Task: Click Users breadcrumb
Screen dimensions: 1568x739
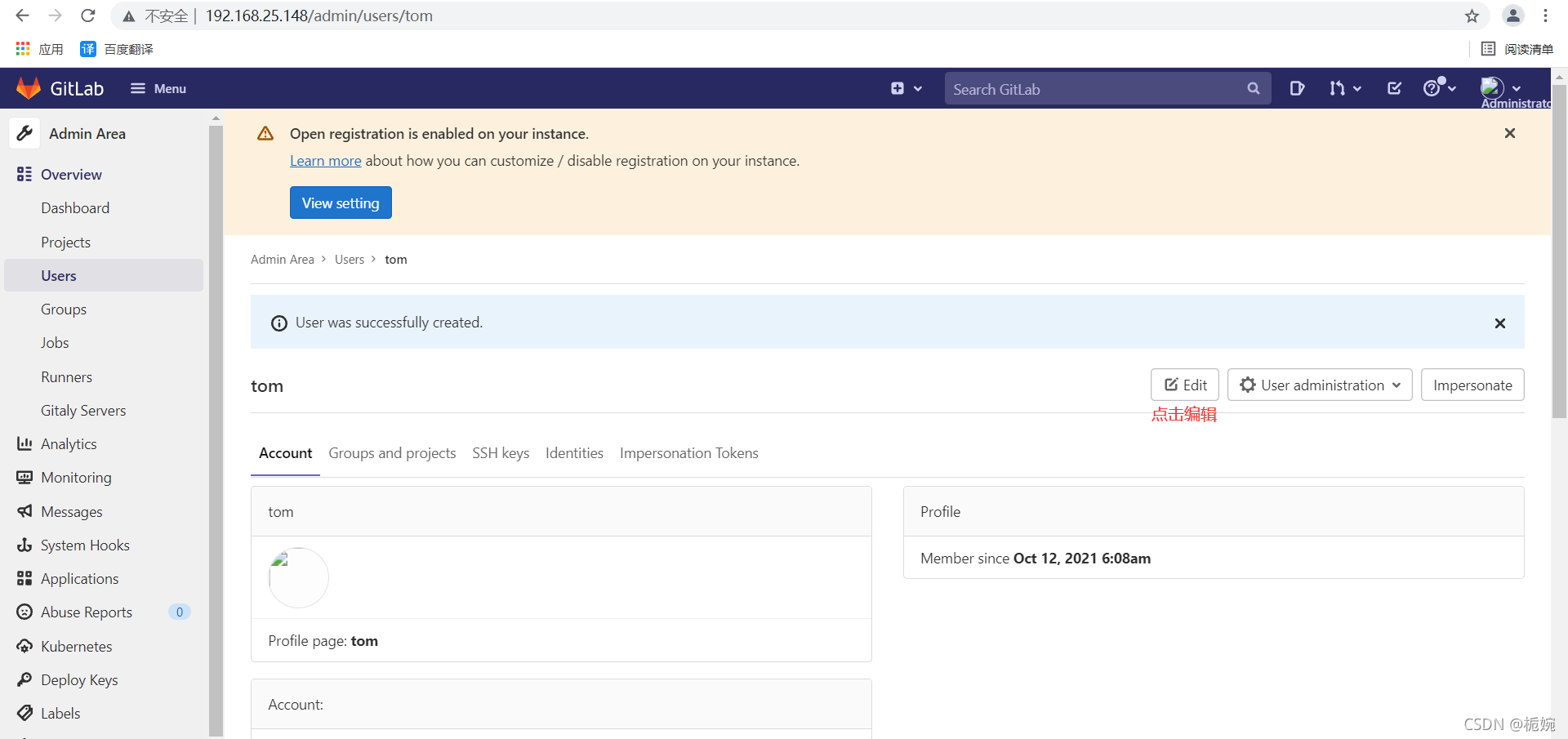Action: (x=350, y=260)
